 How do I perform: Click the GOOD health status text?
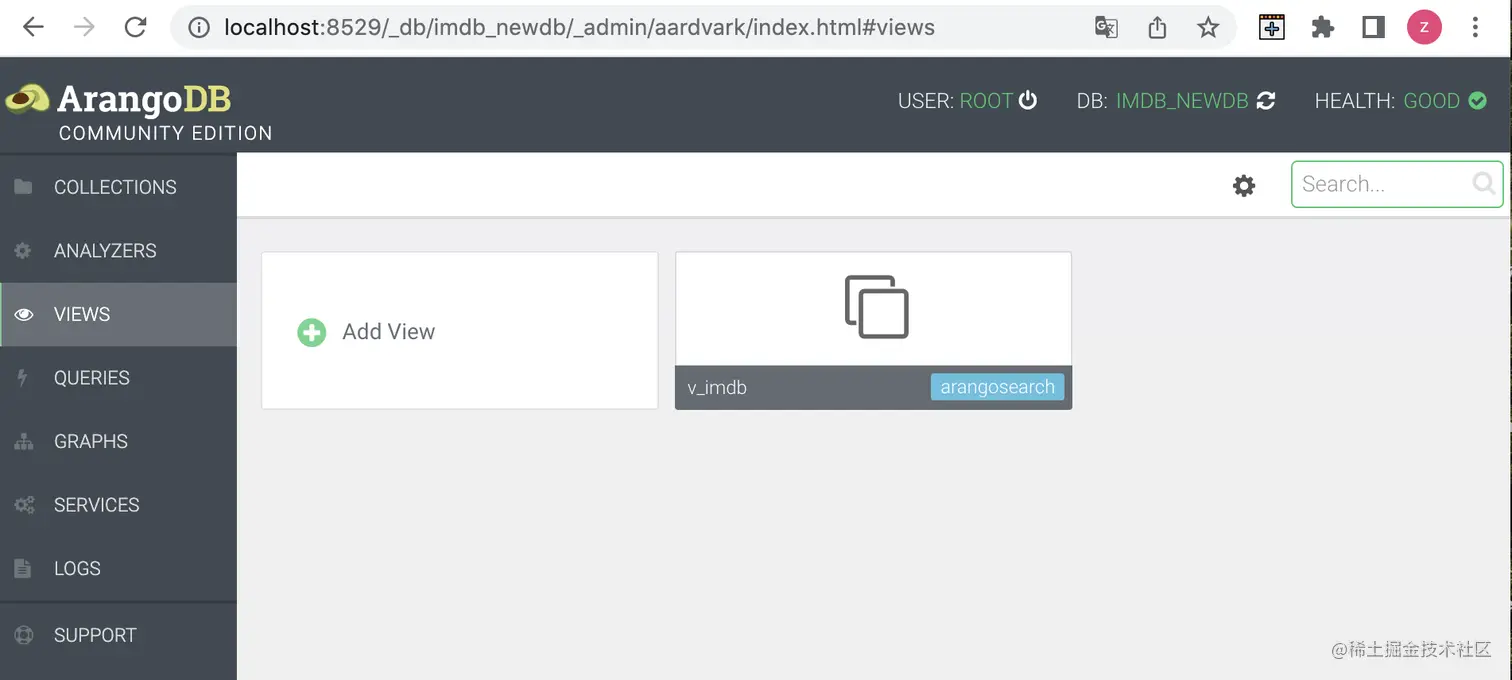(x=1432, y=101)
